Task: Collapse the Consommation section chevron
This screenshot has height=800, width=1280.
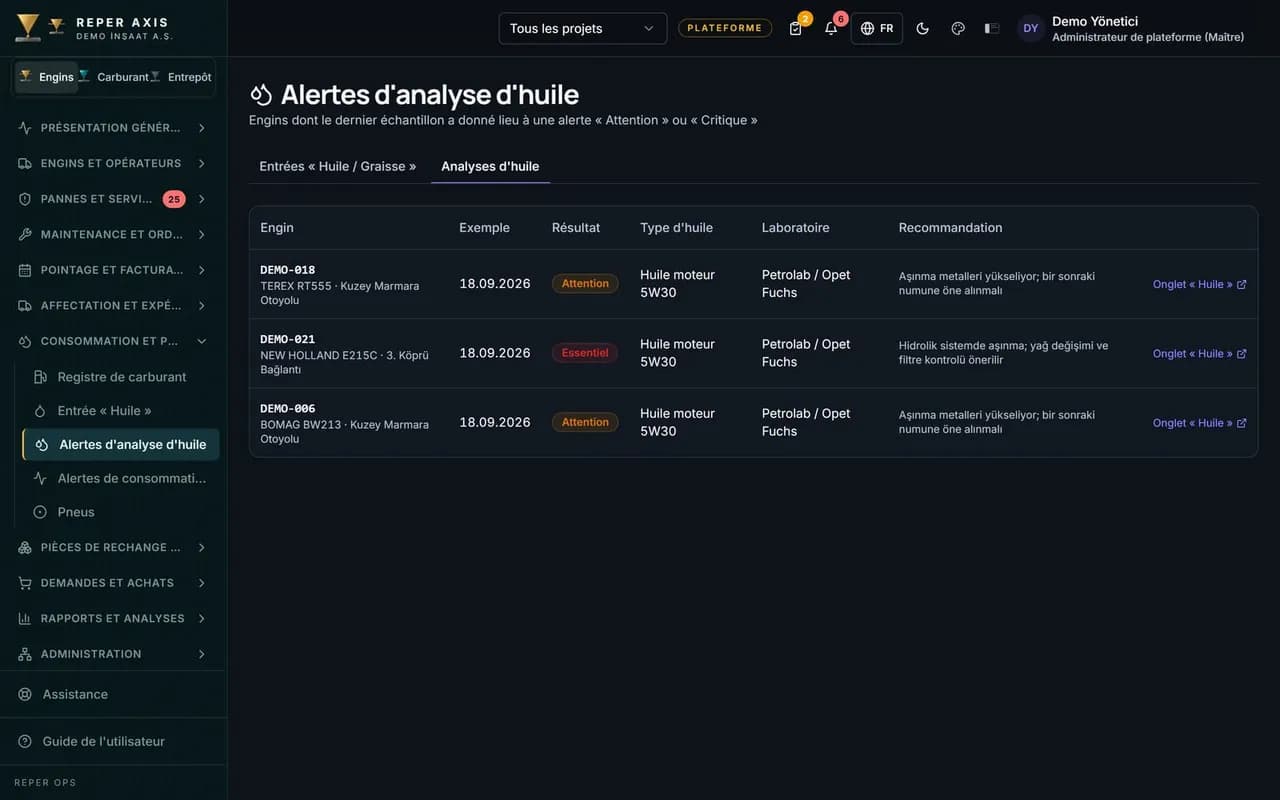Action: [x=202, y=341]
